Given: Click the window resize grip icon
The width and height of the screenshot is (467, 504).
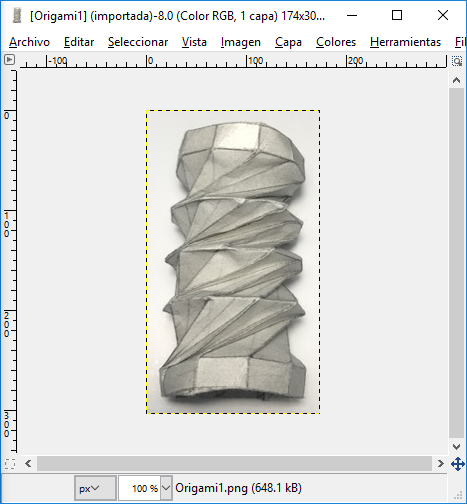Looking at the screenshot, I should (458, 496).
